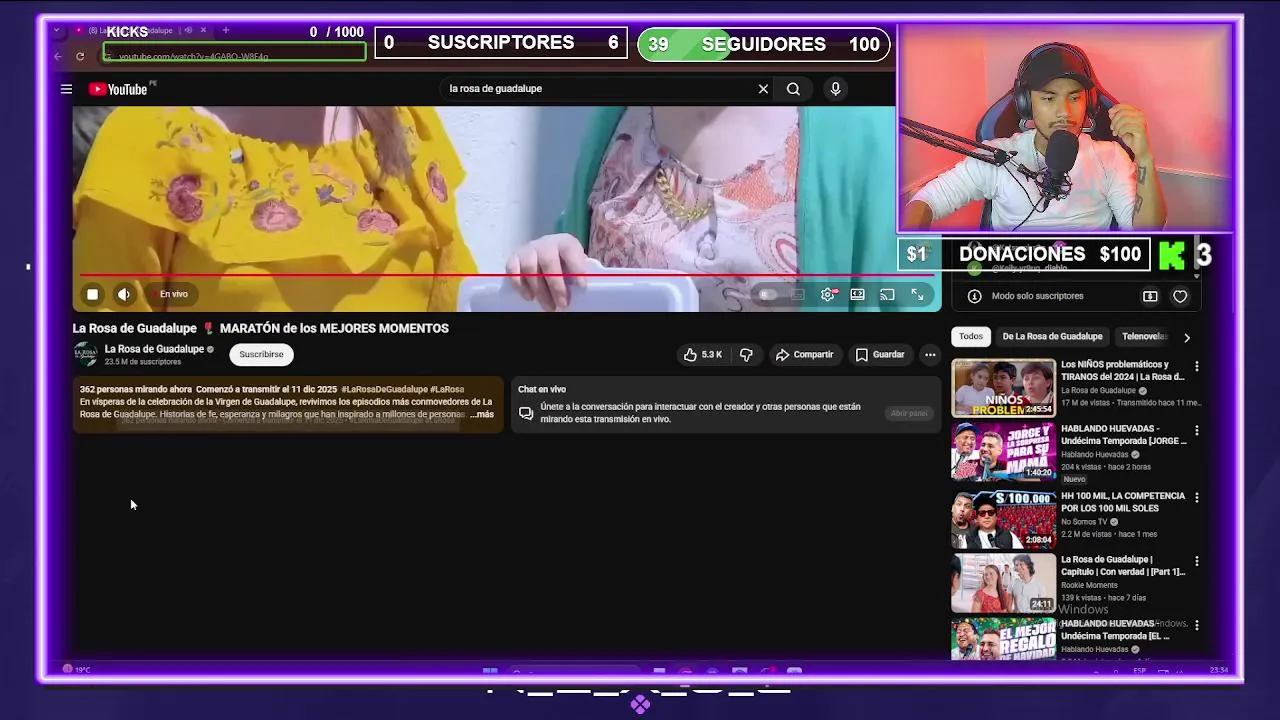Click the #LaRosaDeGuadalupe hashtag
The width and height of the screenshot is (1280, 720).
(384, 389)
